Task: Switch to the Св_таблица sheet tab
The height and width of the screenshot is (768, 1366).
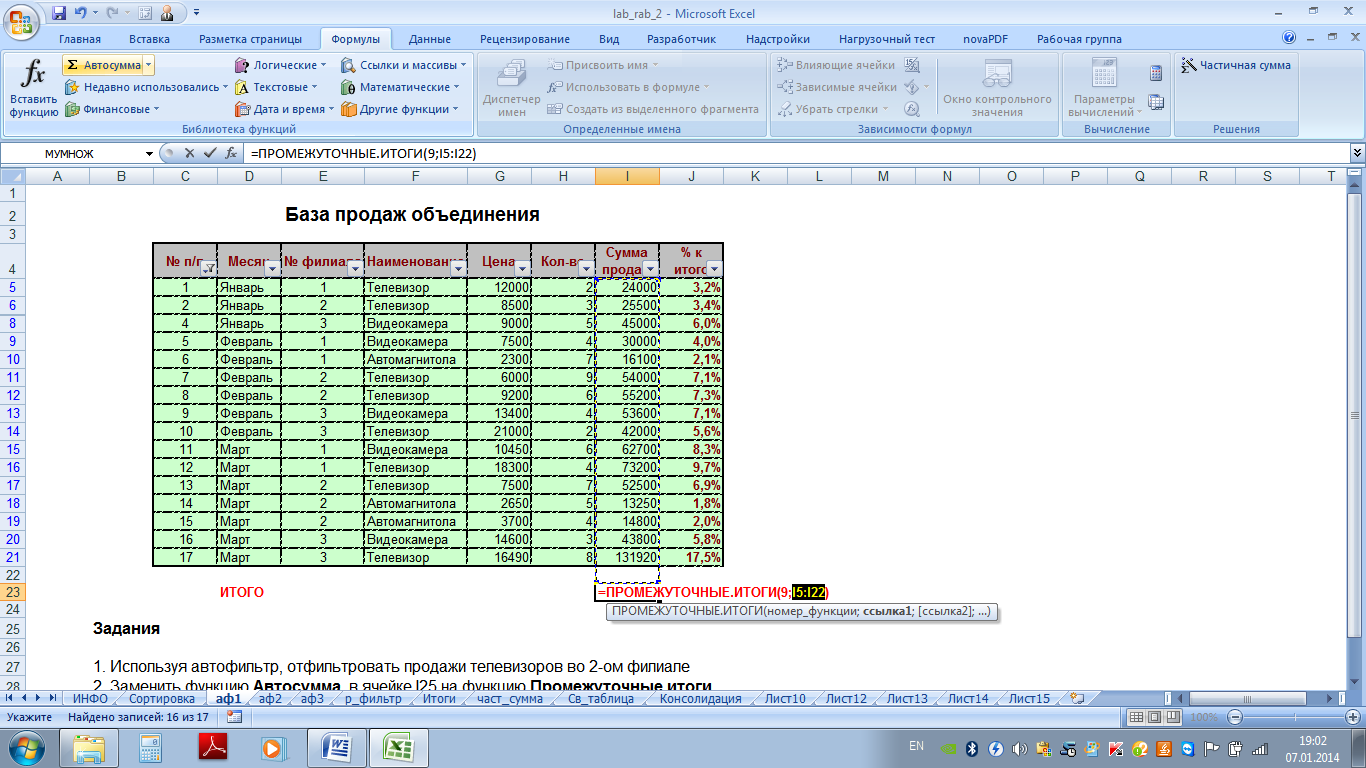Action: (x=600, y=699)
